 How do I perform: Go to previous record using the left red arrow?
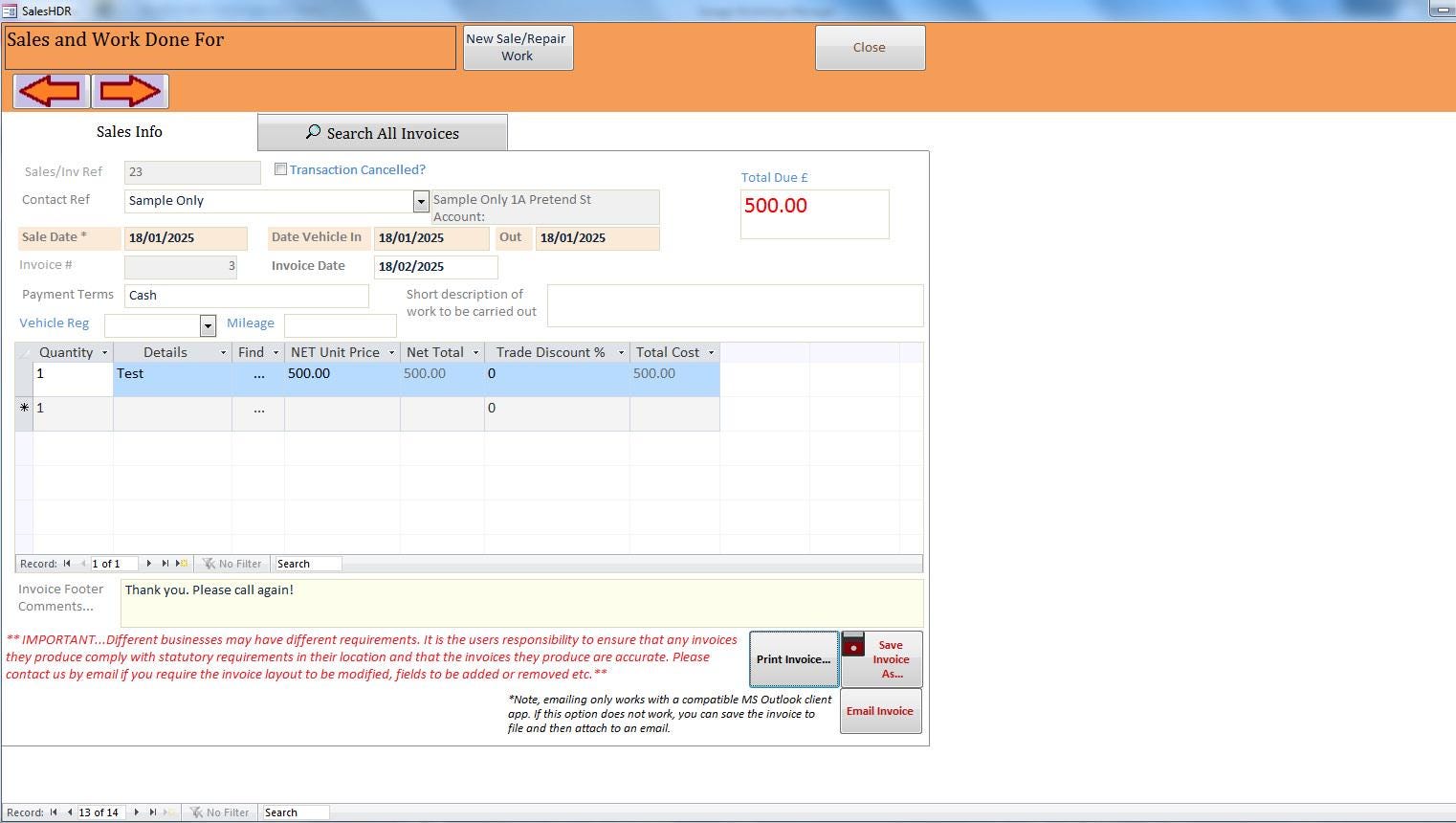50,91
